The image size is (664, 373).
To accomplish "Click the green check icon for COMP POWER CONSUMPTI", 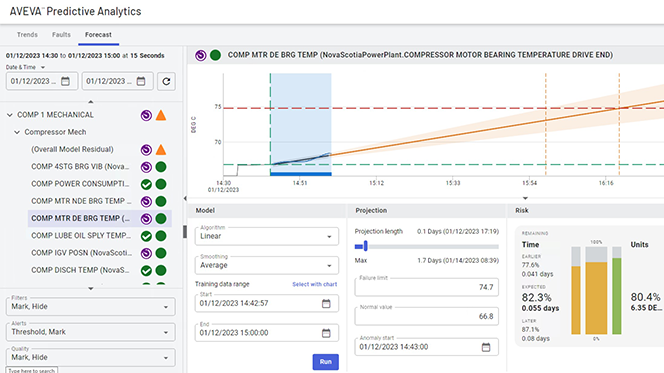I will [146, 184].
